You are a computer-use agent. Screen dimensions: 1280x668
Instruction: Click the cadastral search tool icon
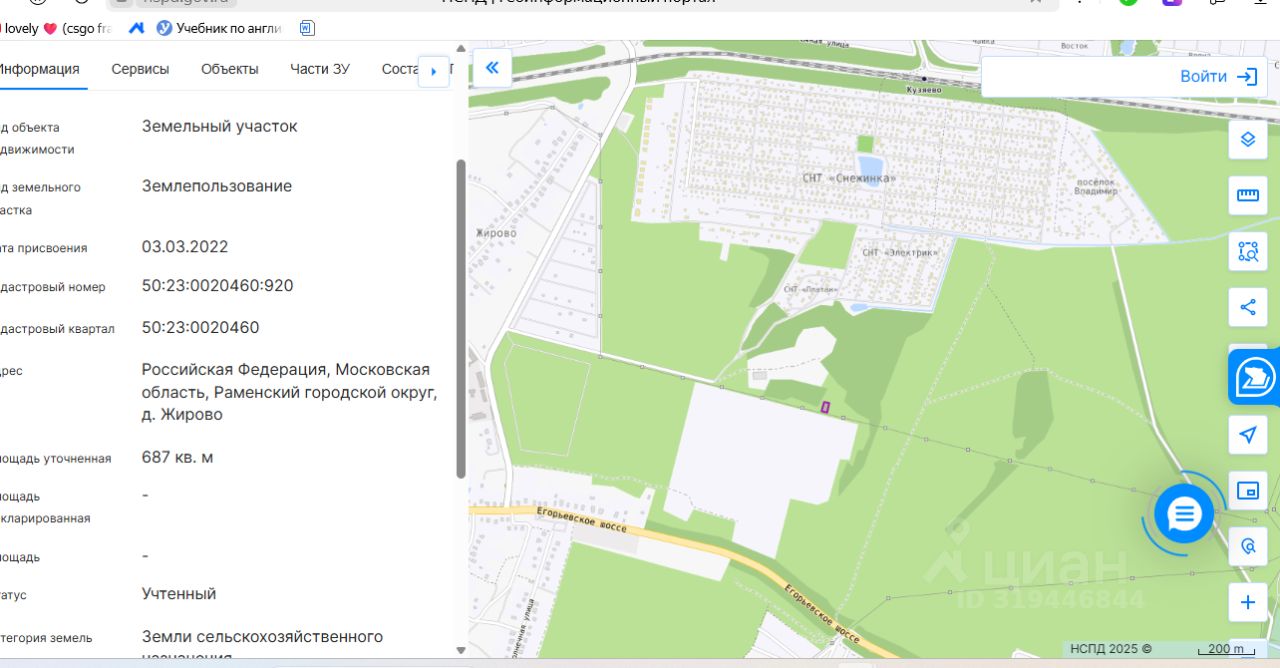point(1247,546)
